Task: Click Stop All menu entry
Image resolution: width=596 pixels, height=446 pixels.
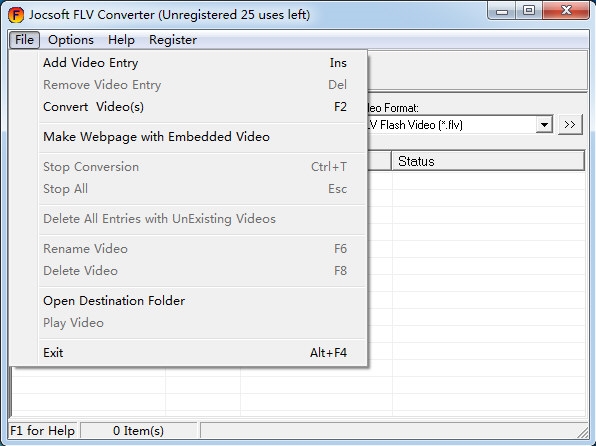Action: [203, 189]
